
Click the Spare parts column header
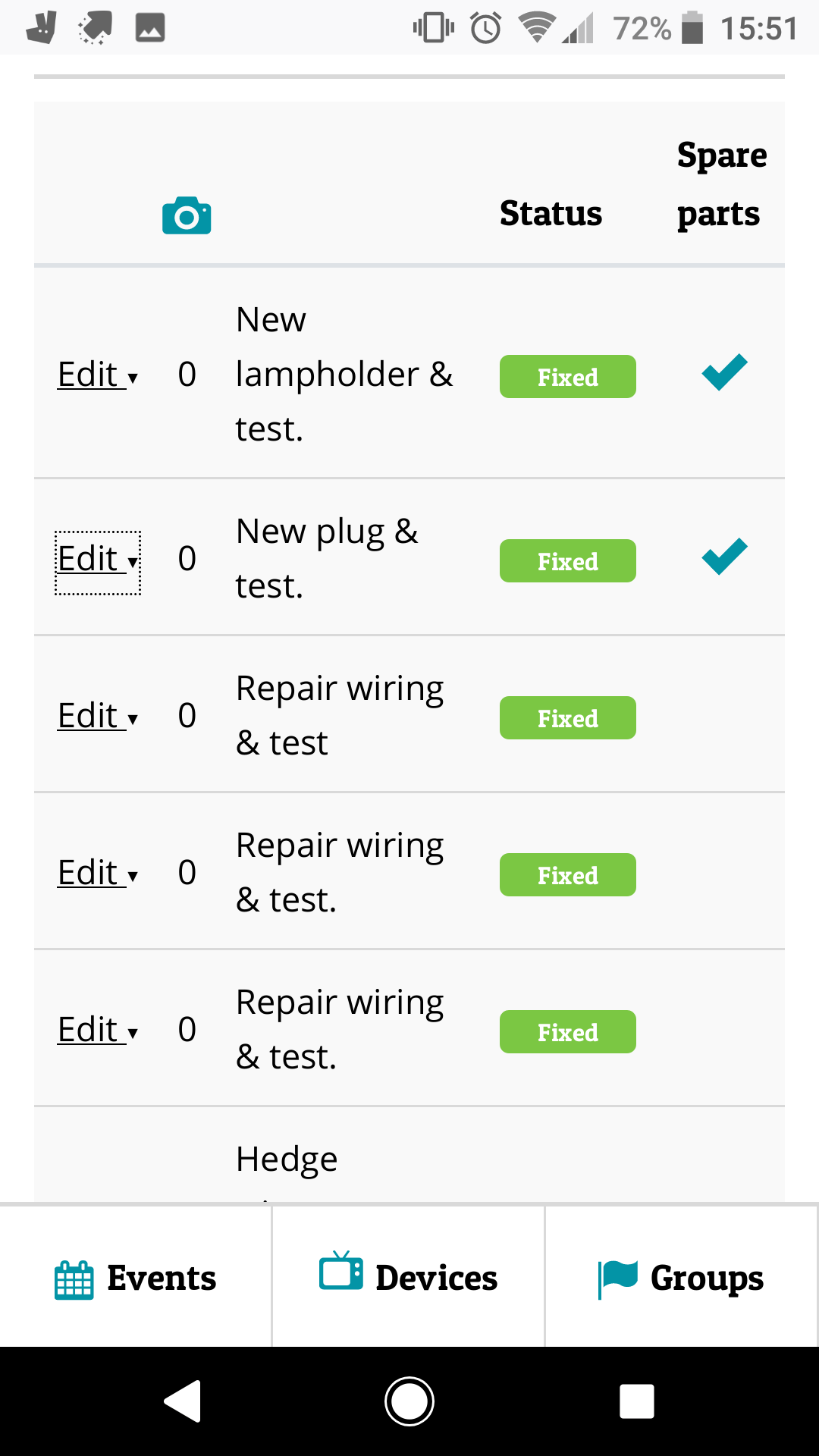pos(721,184)
